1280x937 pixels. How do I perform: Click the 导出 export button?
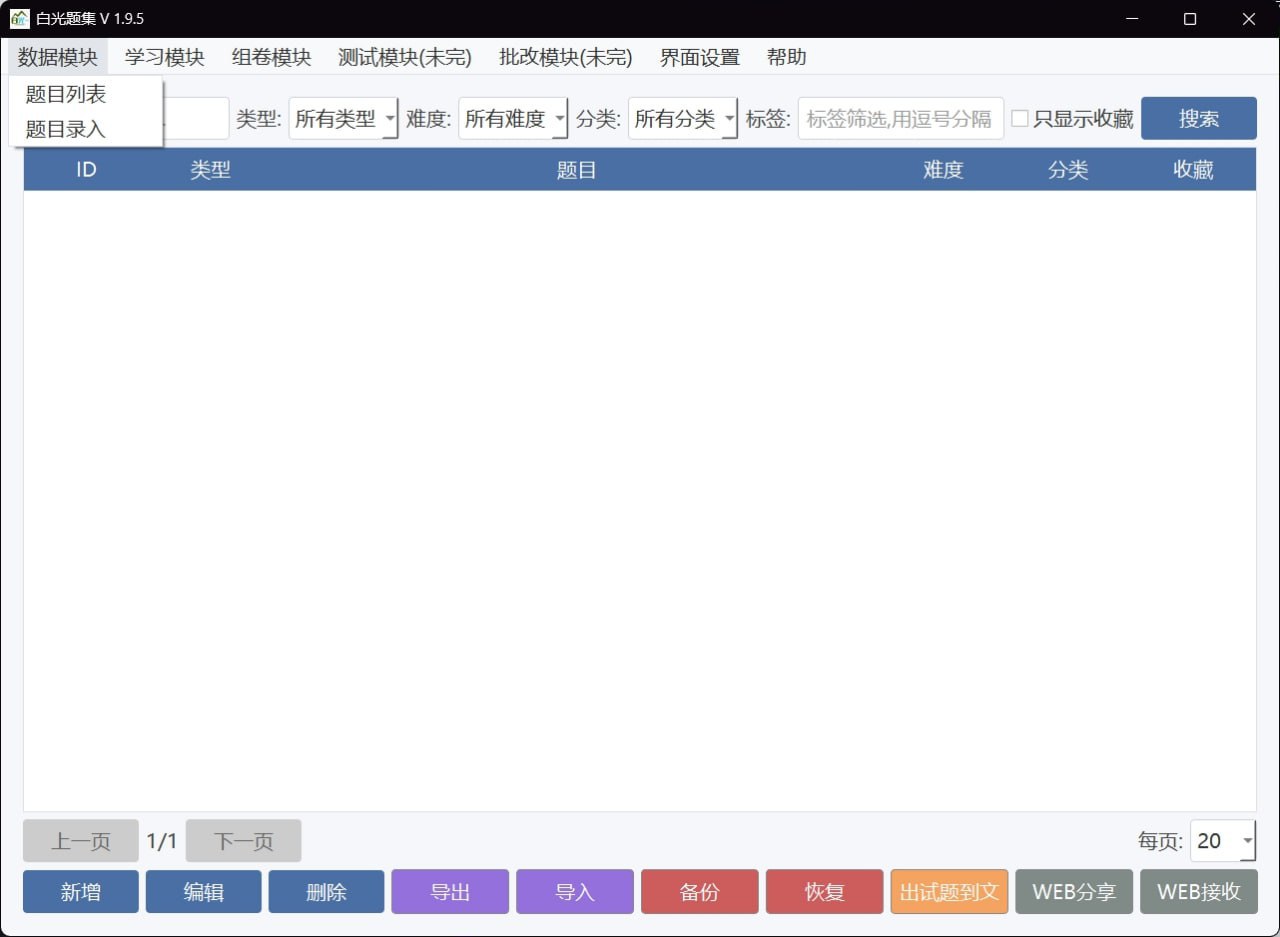[x=450, y=891]
